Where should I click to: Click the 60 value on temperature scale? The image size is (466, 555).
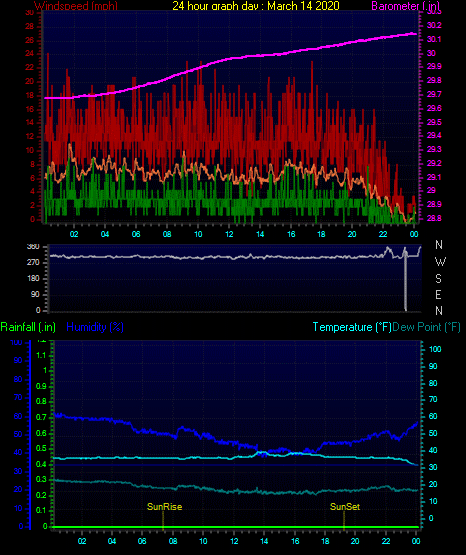click(x=433, y=416)
